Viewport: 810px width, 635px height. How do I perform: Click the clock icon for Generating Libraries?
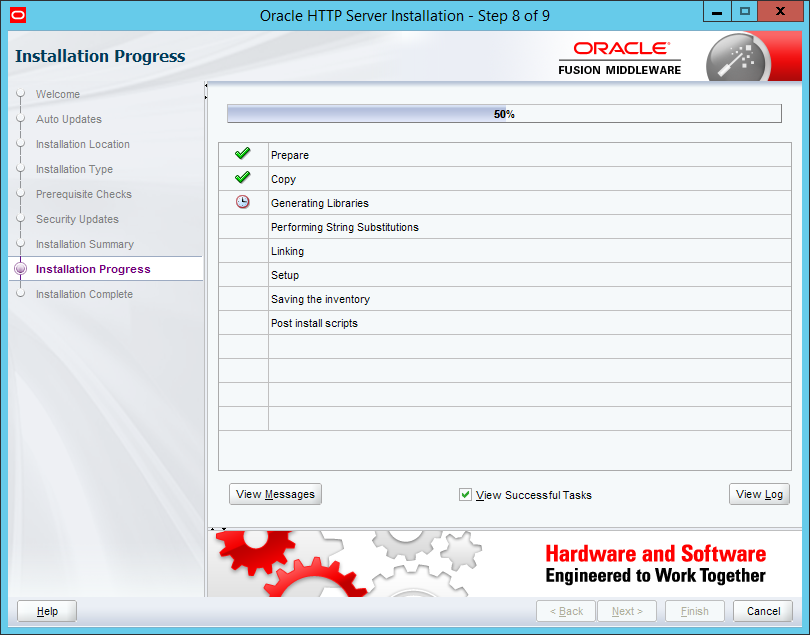point(242,202)
